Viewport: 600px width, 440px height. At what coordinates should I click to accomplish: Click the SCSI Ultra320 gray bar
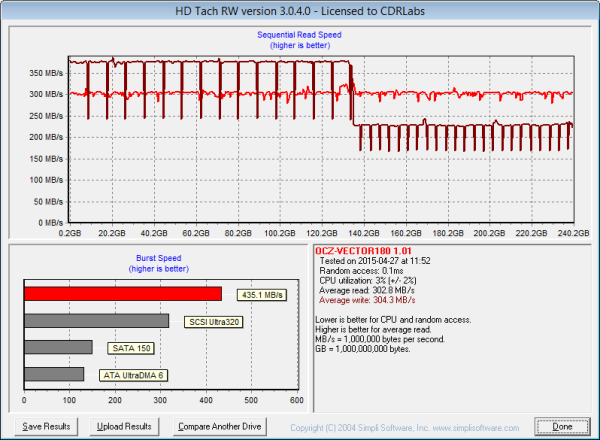point(96,321)
